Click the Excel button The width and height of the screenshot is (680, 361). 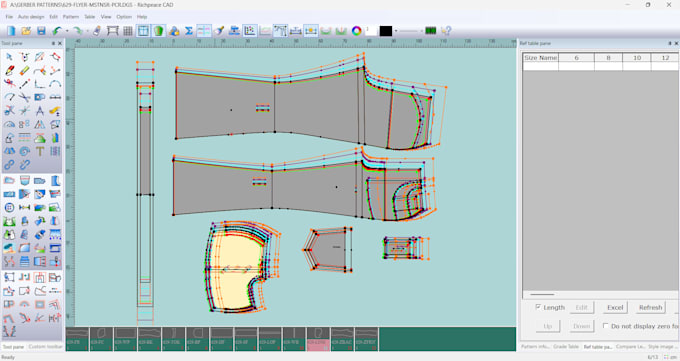615,307
